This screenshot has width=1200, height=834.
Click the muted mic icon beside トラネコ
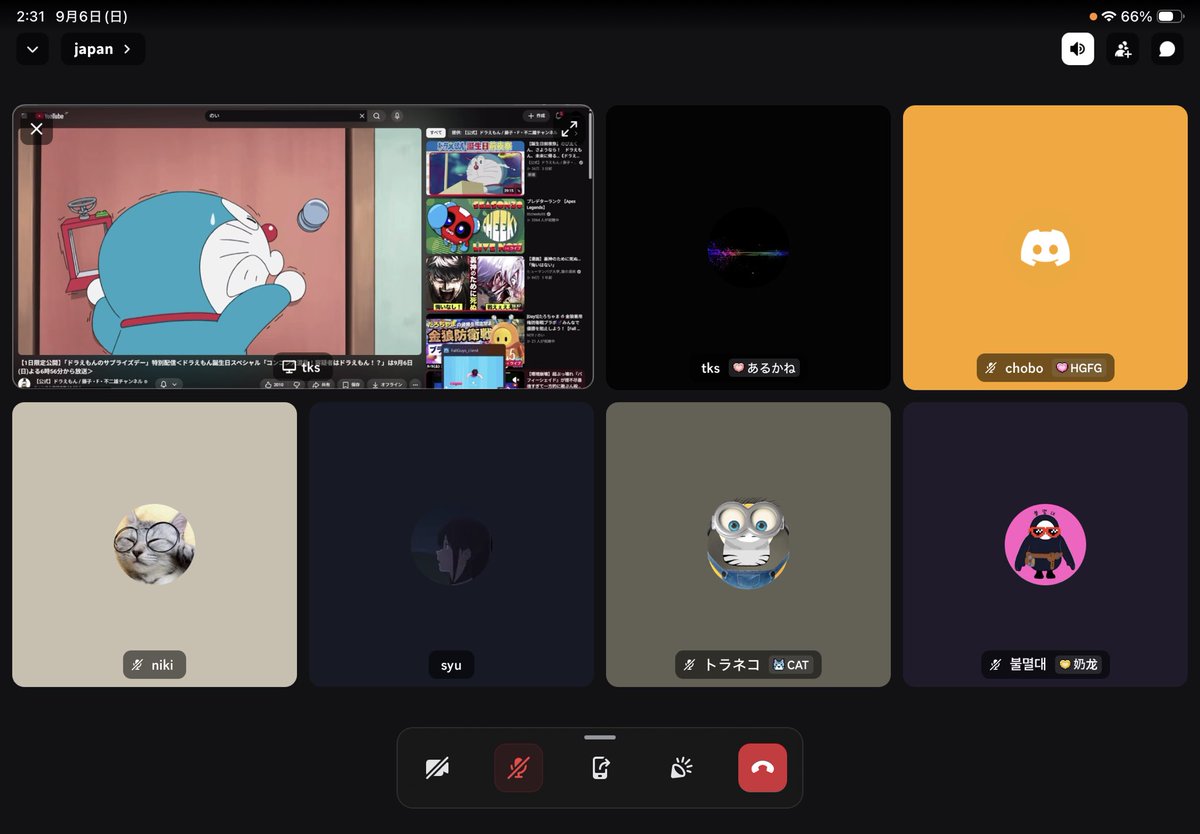click(689, 665)
